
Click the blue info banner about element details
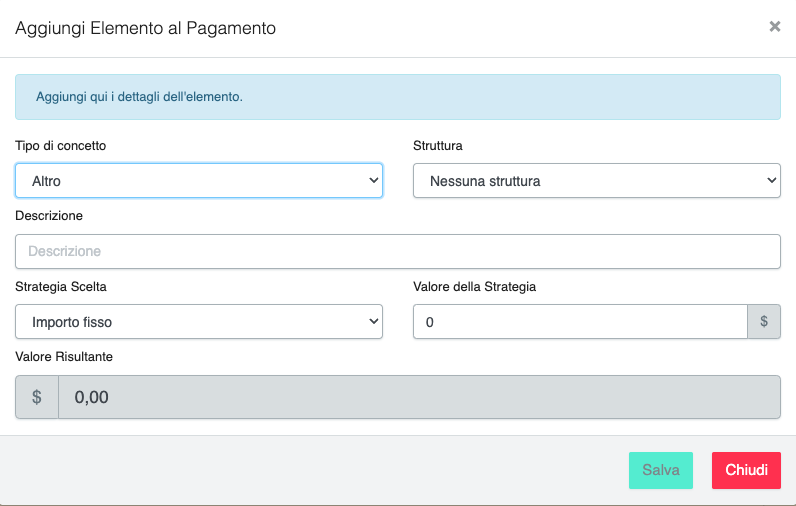(397, 97)
